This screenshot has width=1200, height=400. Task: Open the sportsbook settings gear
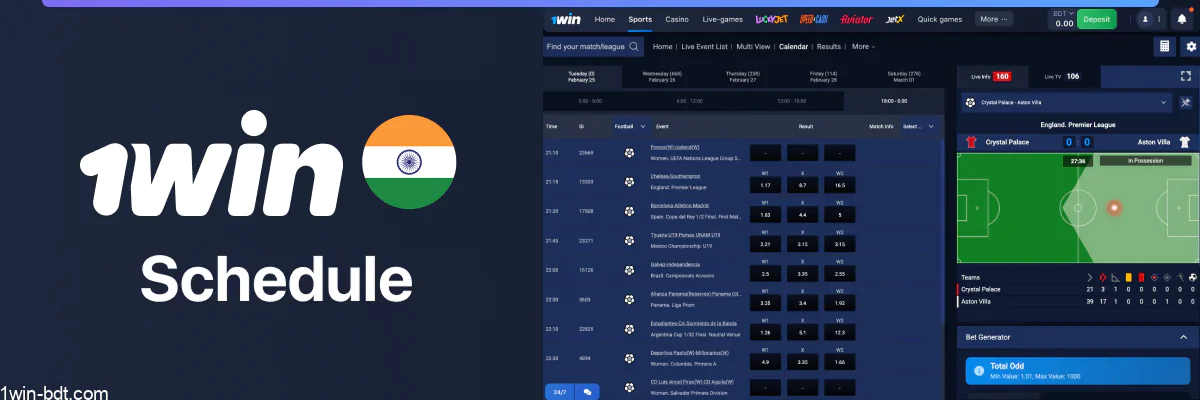point(1190,46)
